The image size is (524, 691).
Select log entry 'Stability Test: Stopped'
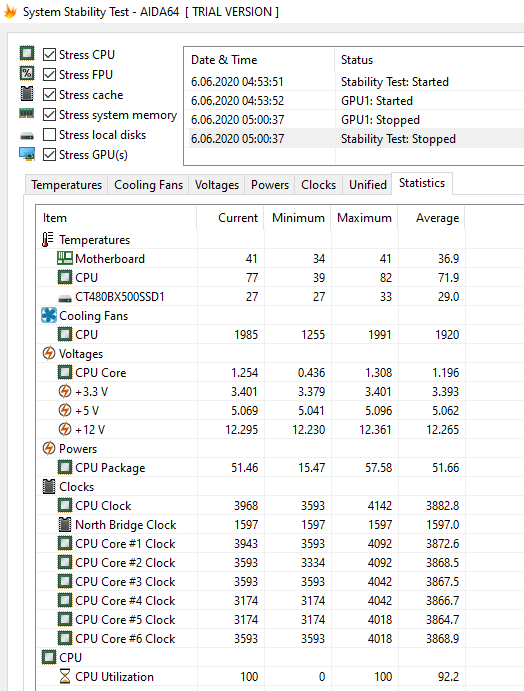(x=354, y=138)
